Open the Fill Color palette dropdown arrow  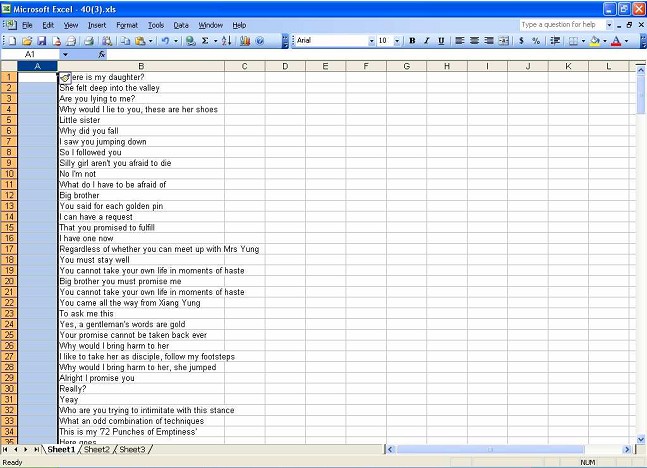pyautogui.click(x=605, y=40)
